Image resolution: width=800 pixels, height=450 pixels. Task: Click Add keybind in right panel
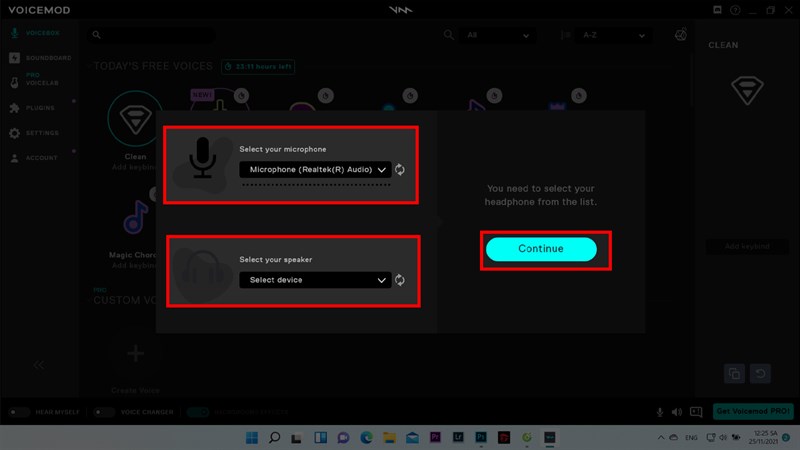[747, 246]
